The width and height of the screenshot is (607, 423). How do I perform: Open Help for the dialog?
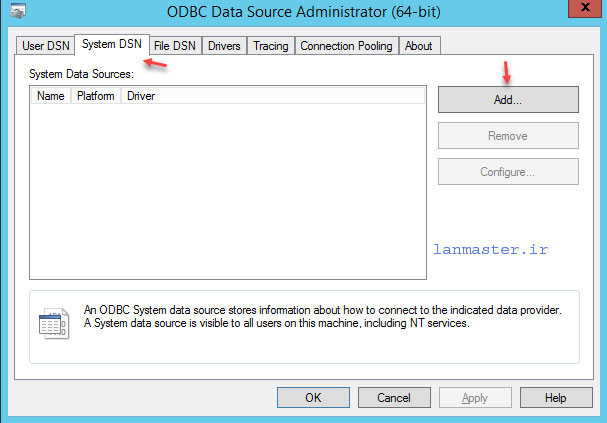pyautogui.click(x=556, y=397)
